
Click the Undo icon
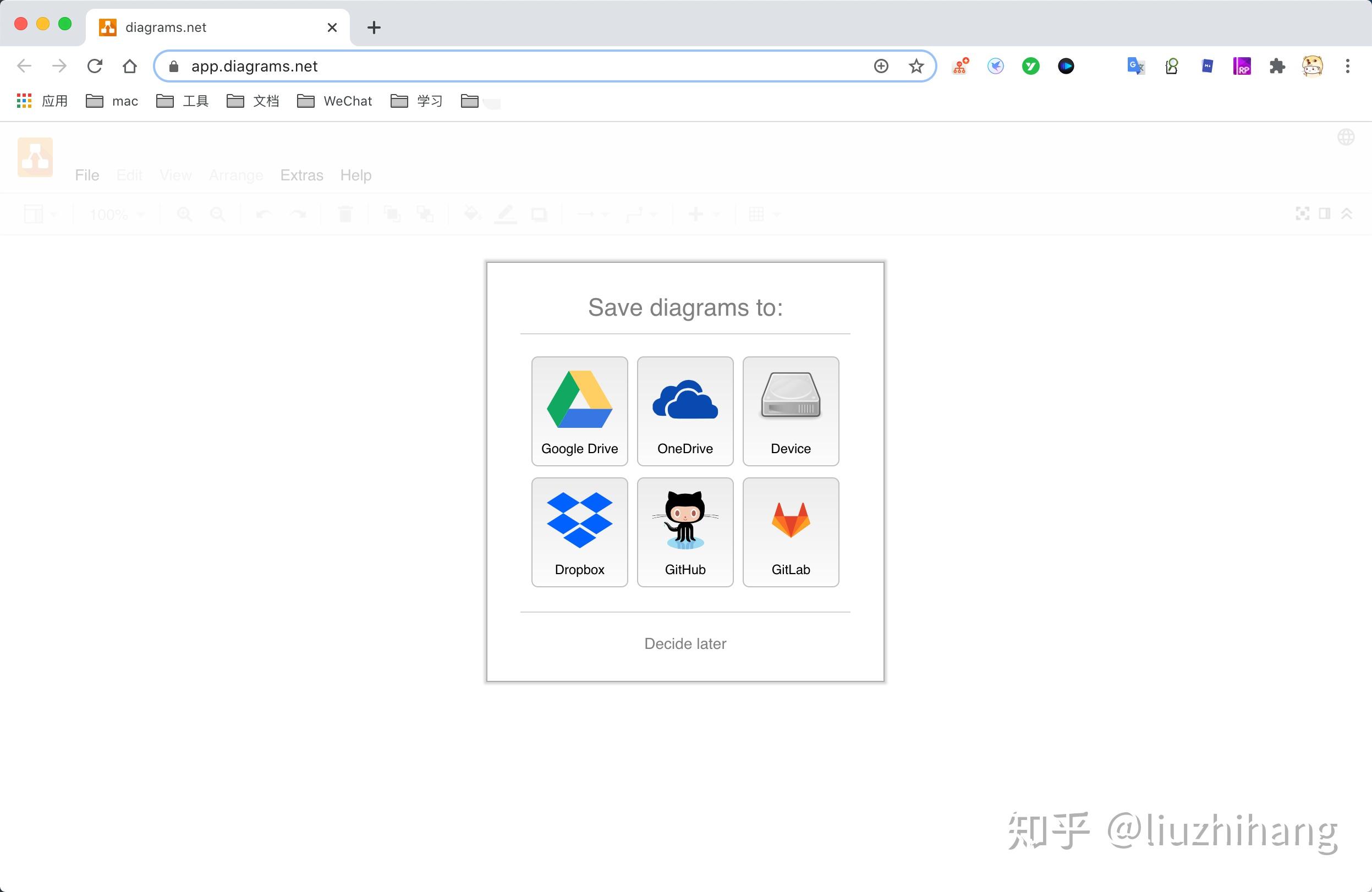264,214
